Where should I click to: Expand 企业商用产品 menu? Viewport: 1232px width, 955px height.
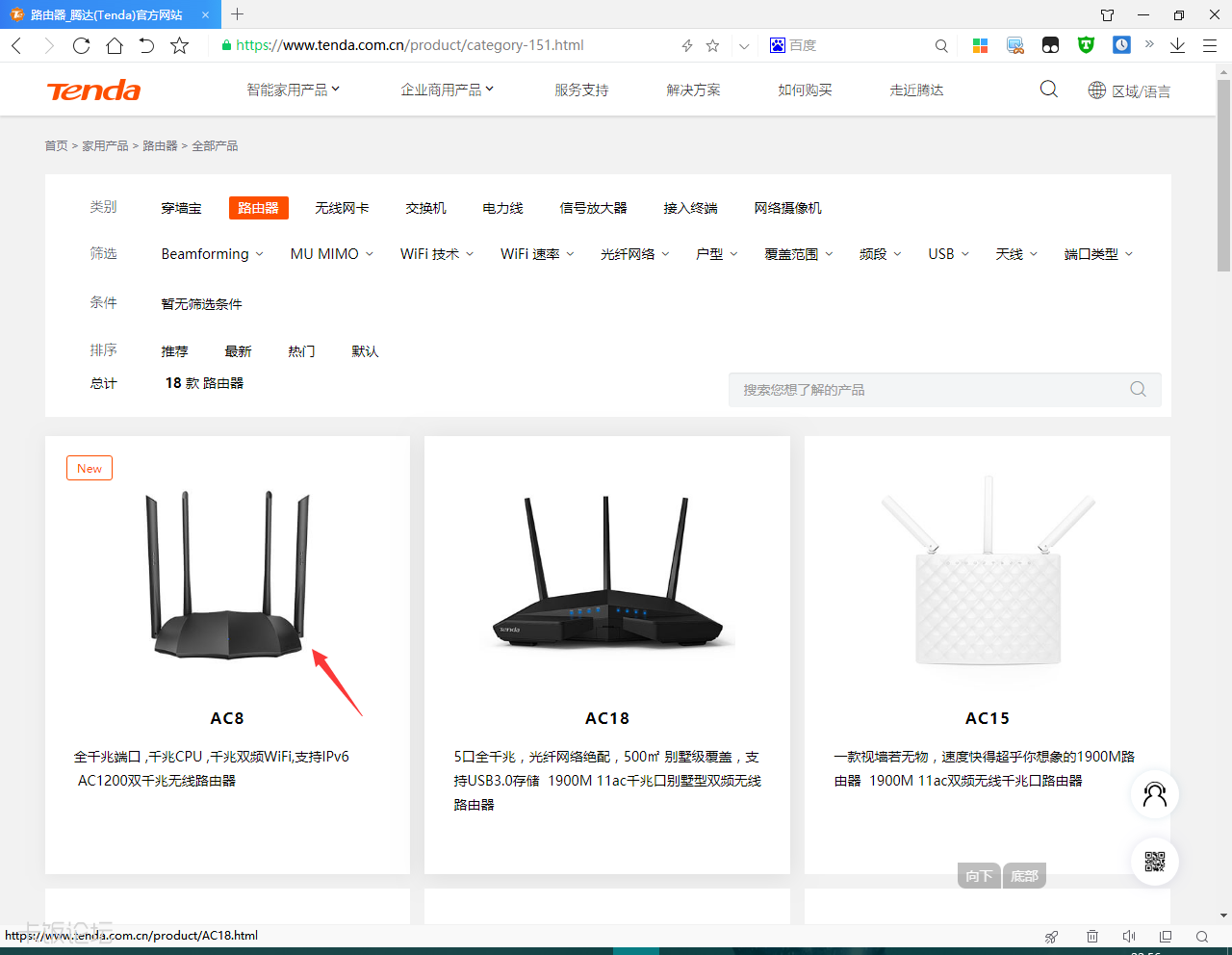pyautogui.click(x=447, y=90)
